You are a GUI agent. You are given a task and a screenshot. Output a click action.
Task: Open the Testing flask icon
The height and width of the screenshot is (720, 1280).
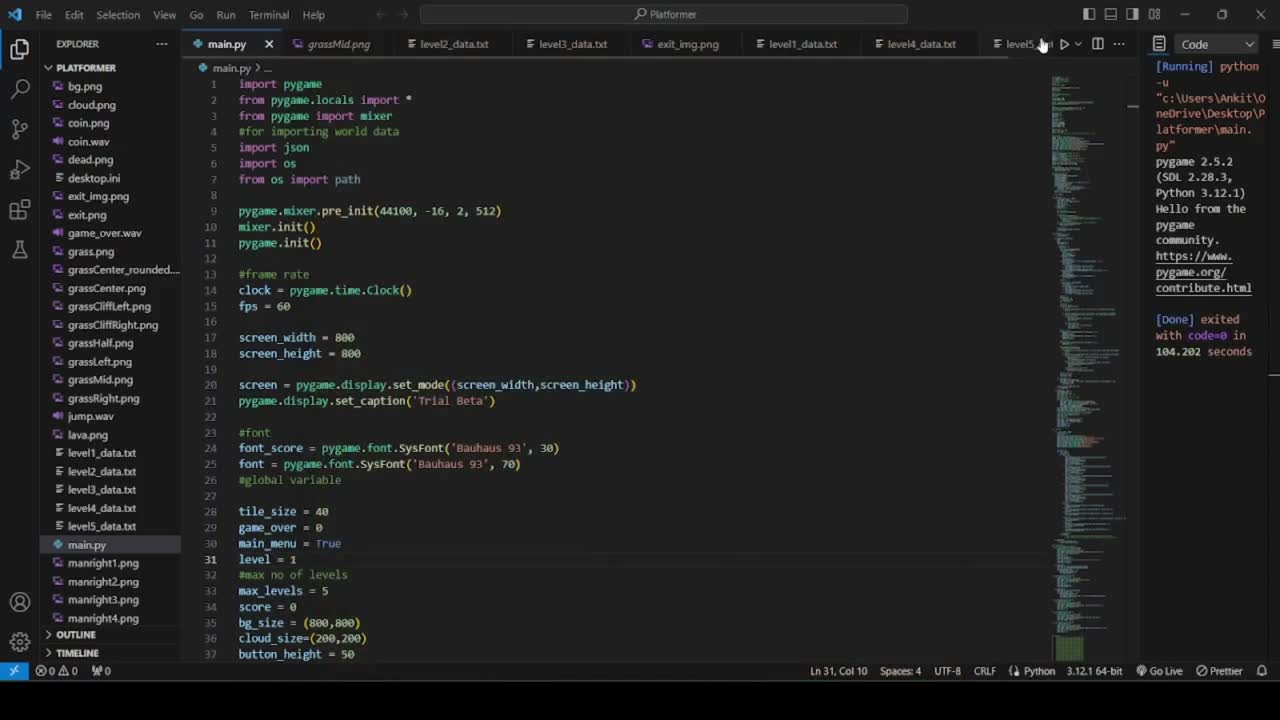click(20, 250)
